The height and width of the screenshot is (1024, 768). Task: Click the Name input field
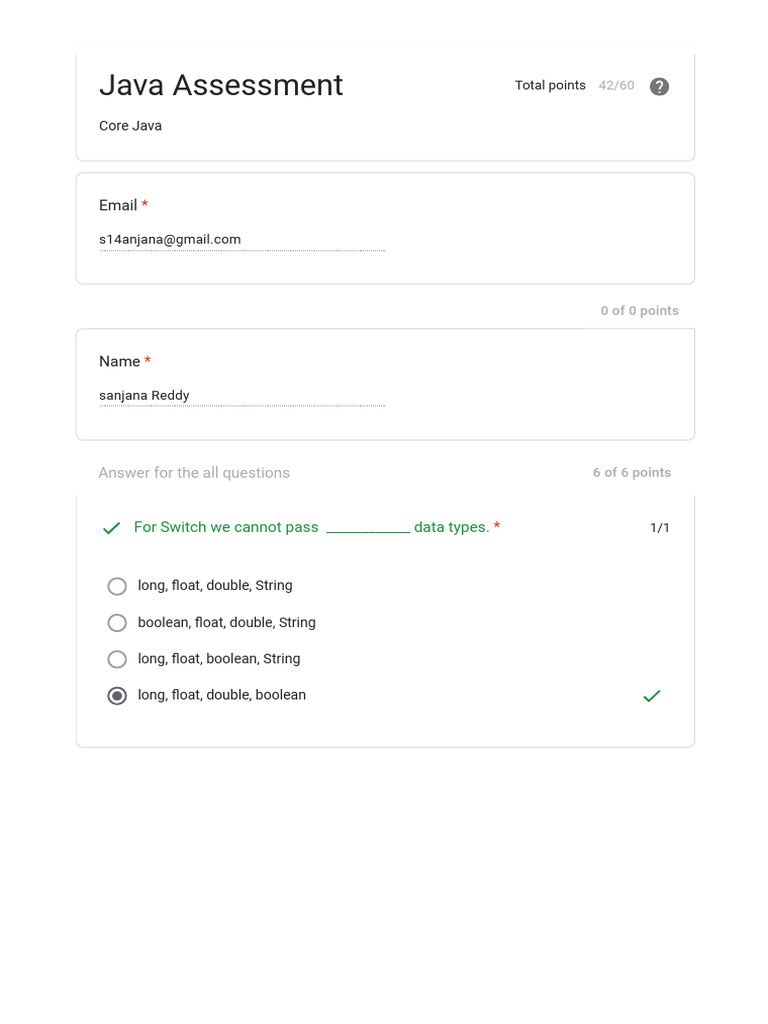[x=241, y=396]
